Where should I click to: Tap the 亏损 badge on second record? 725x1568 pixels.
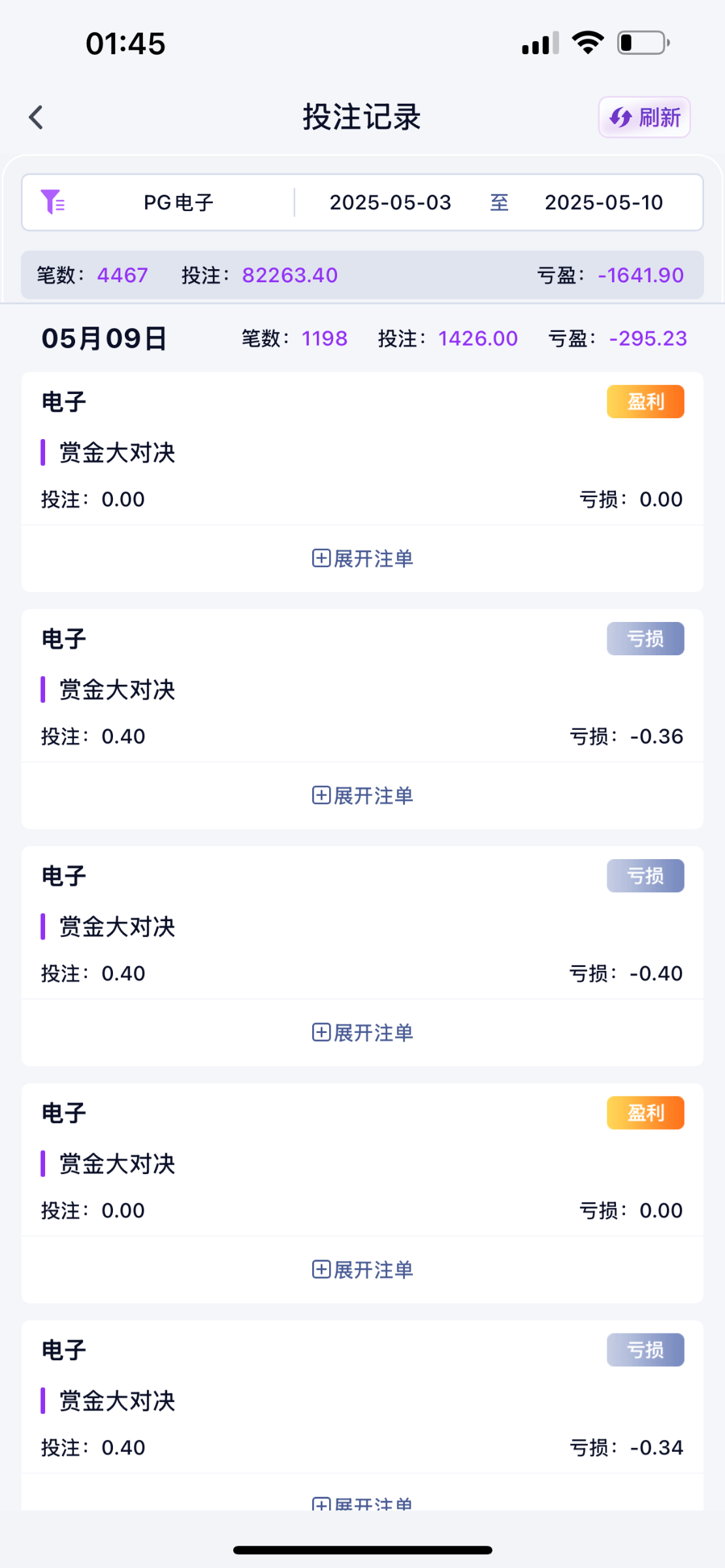pos(645,638)
